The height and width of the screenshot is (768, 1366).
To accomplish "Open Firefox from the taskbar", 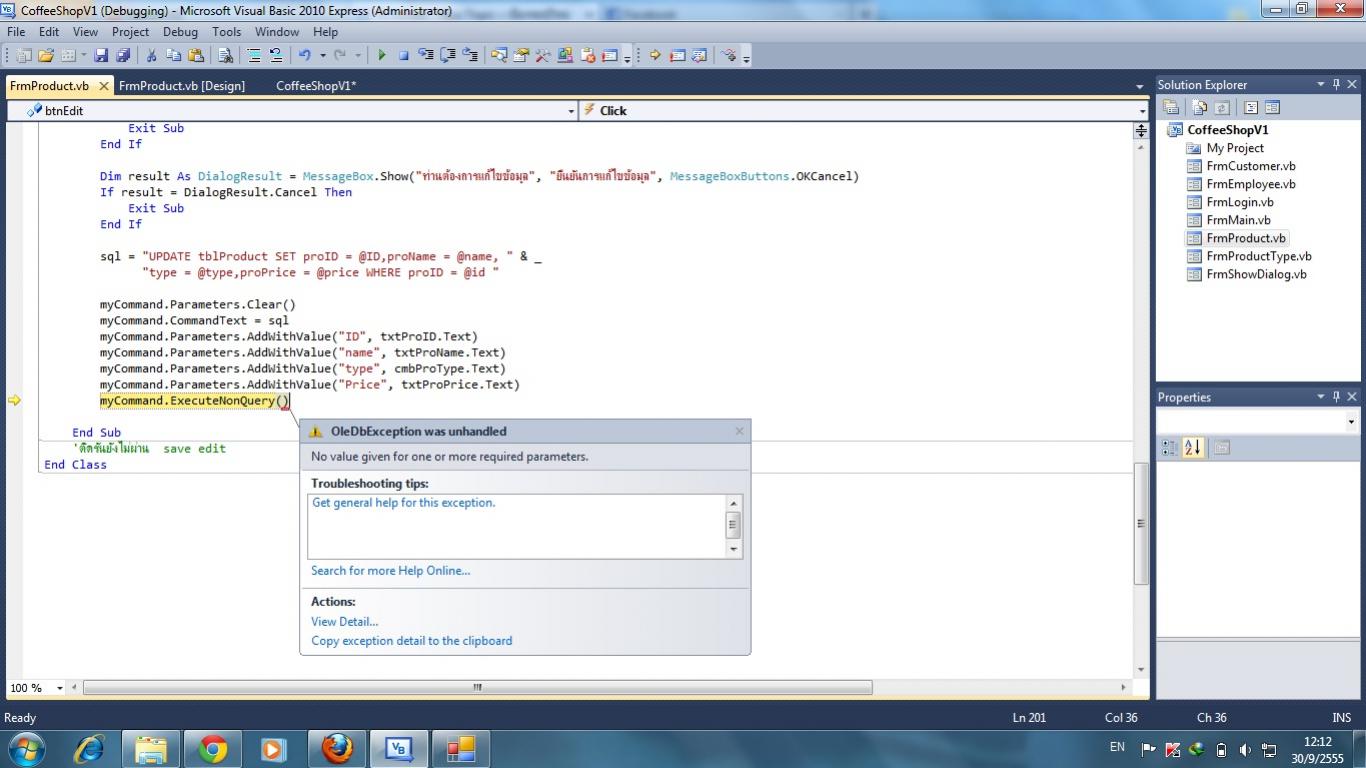I will tap(337, 748).
